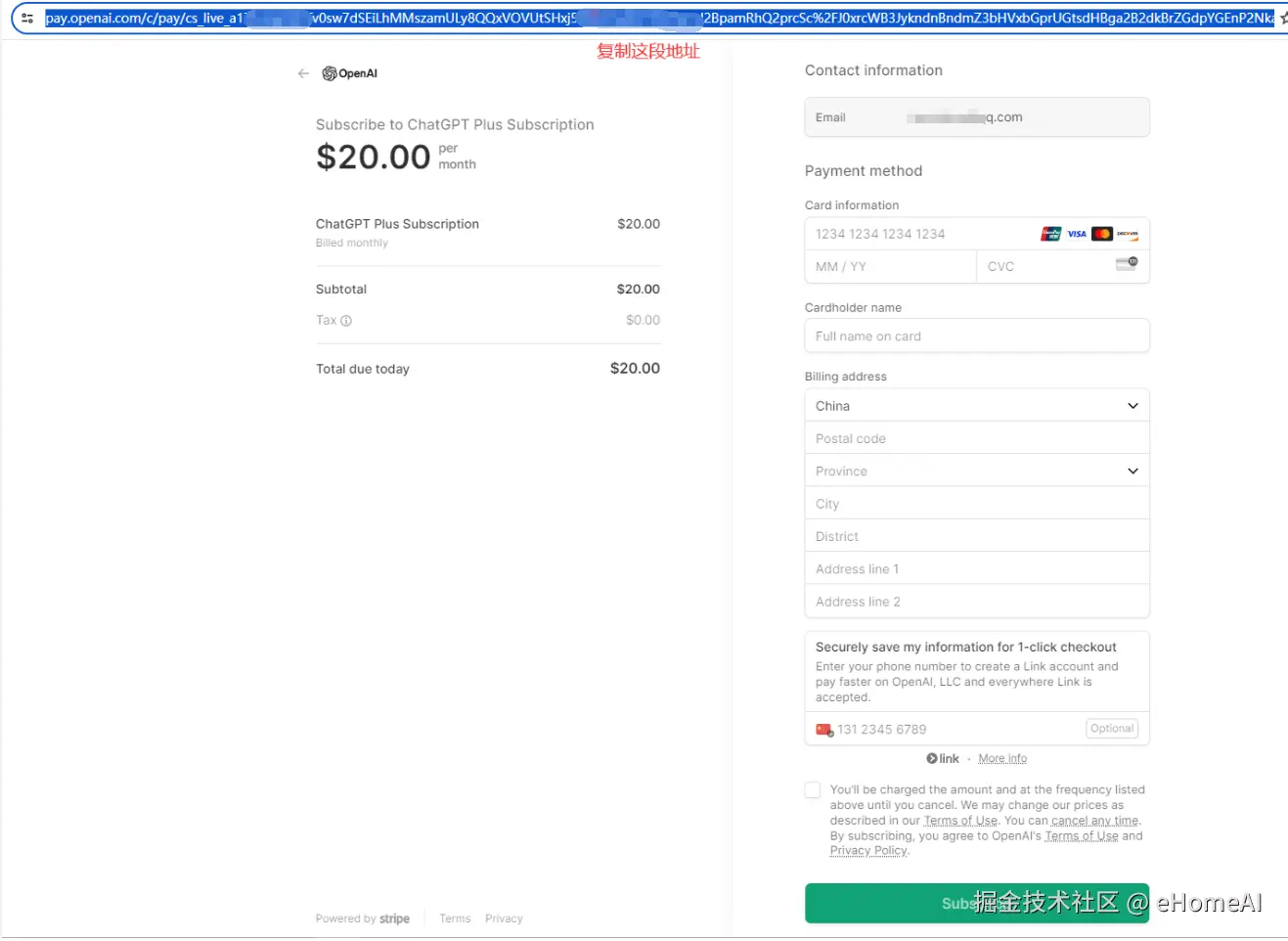Open the China country dropdown
The width and height of the screenshot is (1288, 941).
click(977, 406)
